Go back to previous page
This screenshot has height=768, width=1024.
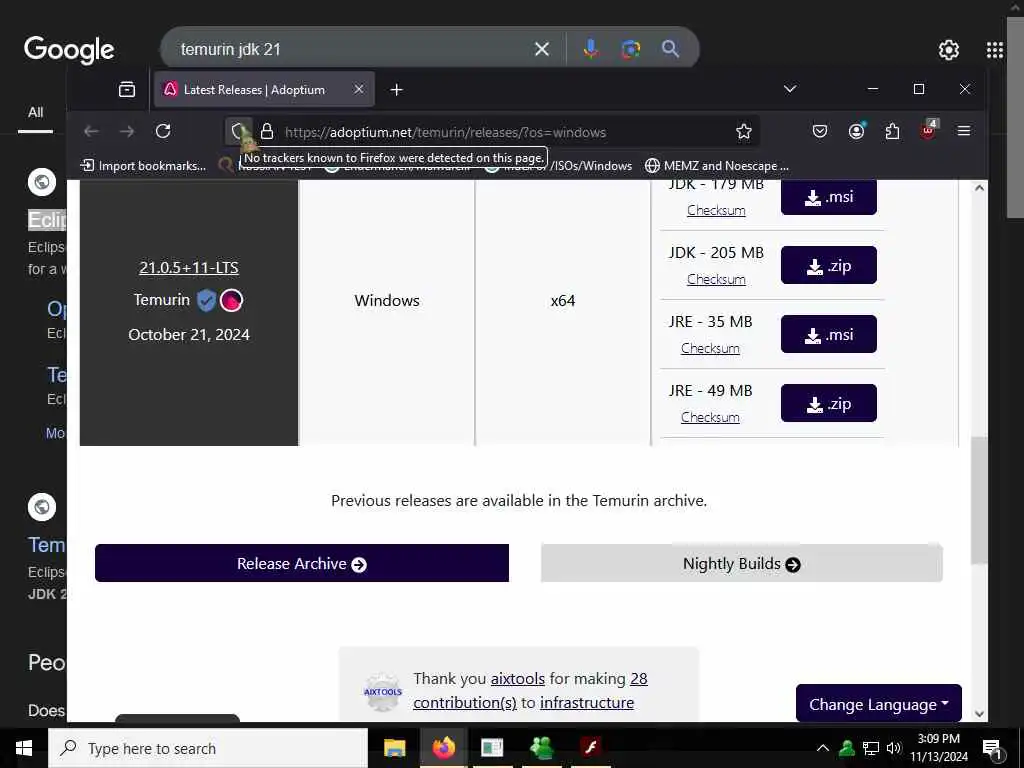point(91,131)
